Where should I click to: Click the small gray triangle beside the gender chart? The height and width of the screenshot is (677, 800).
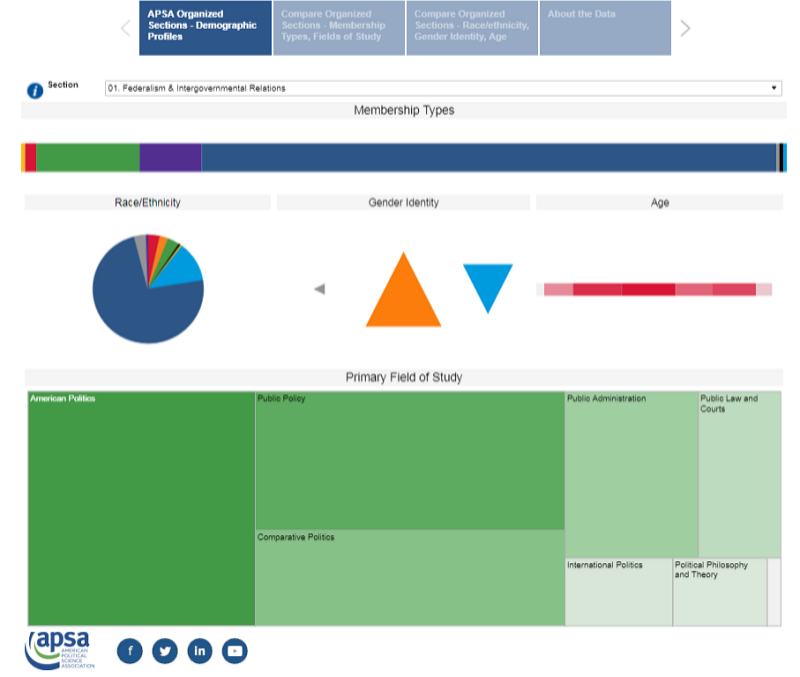point(319,289)
